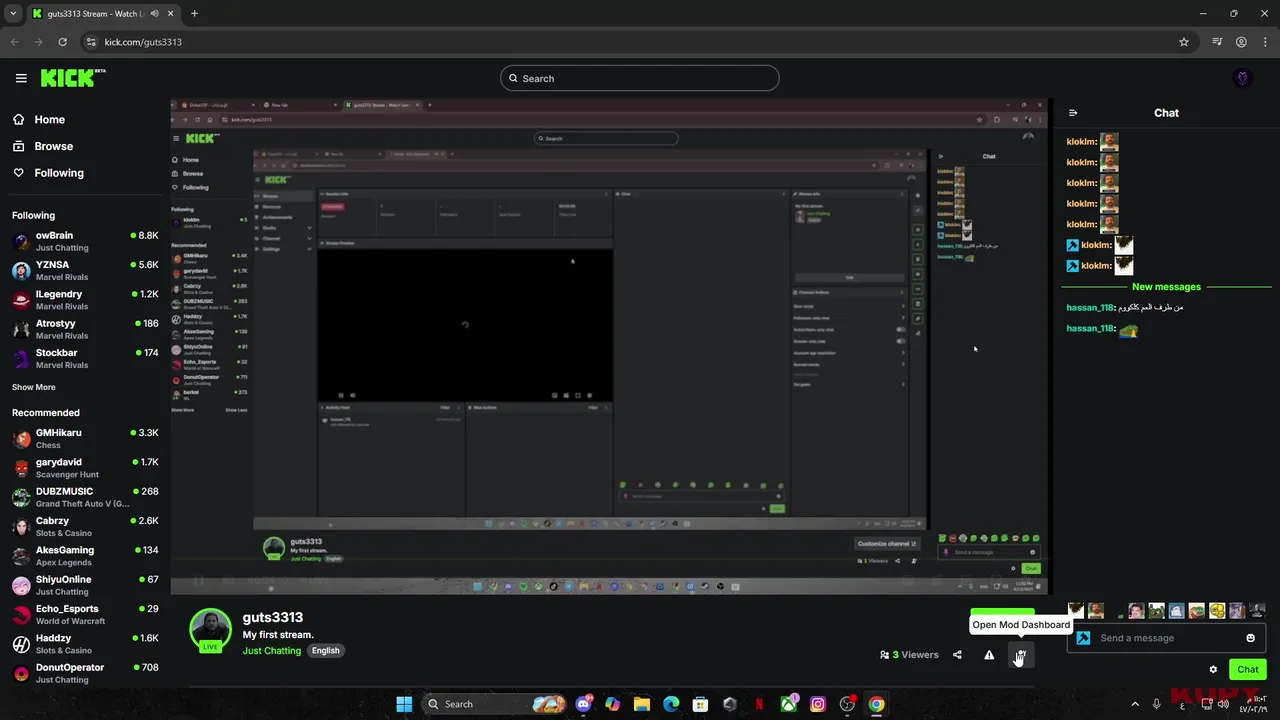The width and height of the screenshot is (1280, 720).
Task: Open Discord from taskbar
Action: [x=583, y=704]
